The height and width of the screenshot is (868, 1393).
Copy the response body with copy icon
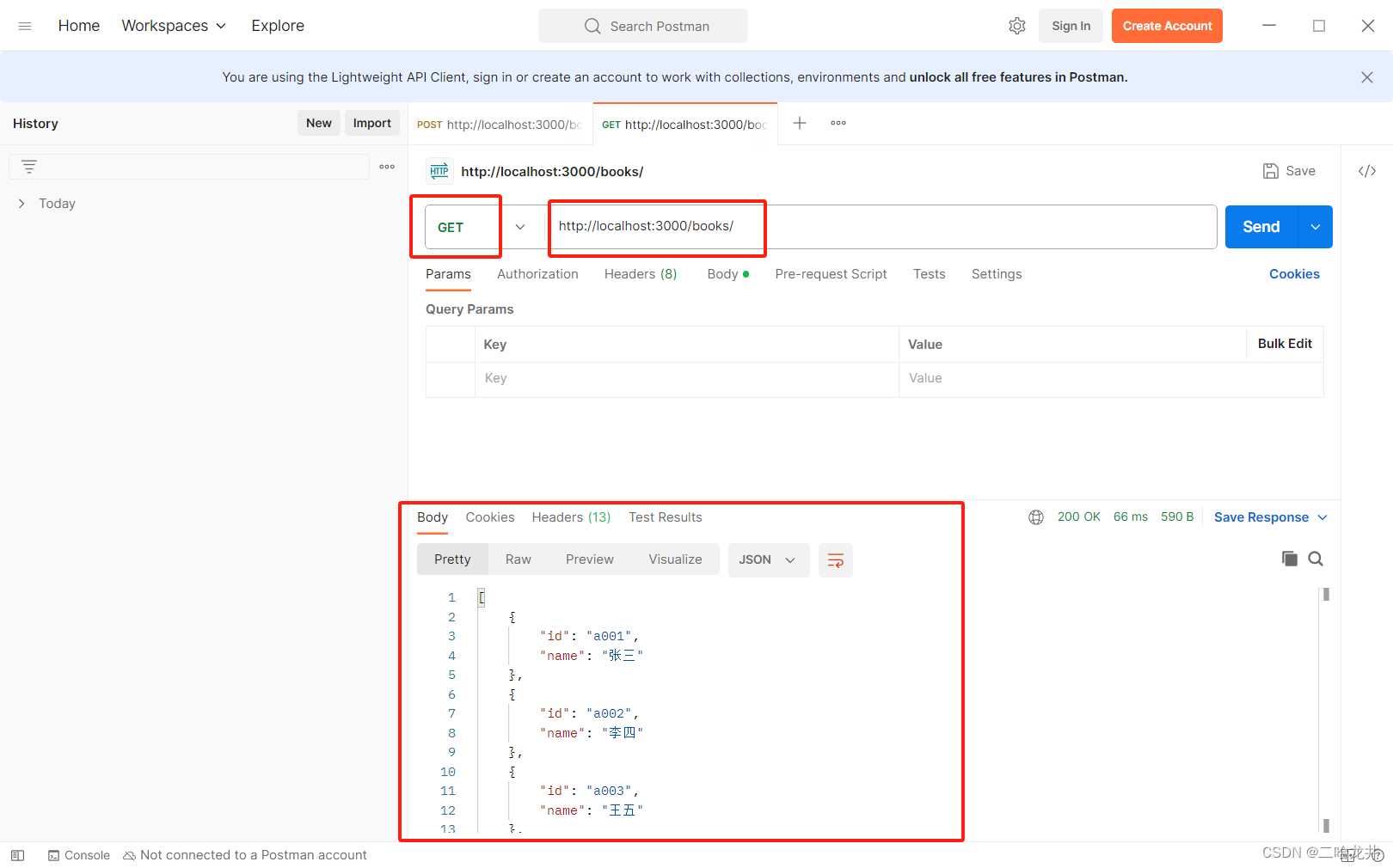point(1290,559)
